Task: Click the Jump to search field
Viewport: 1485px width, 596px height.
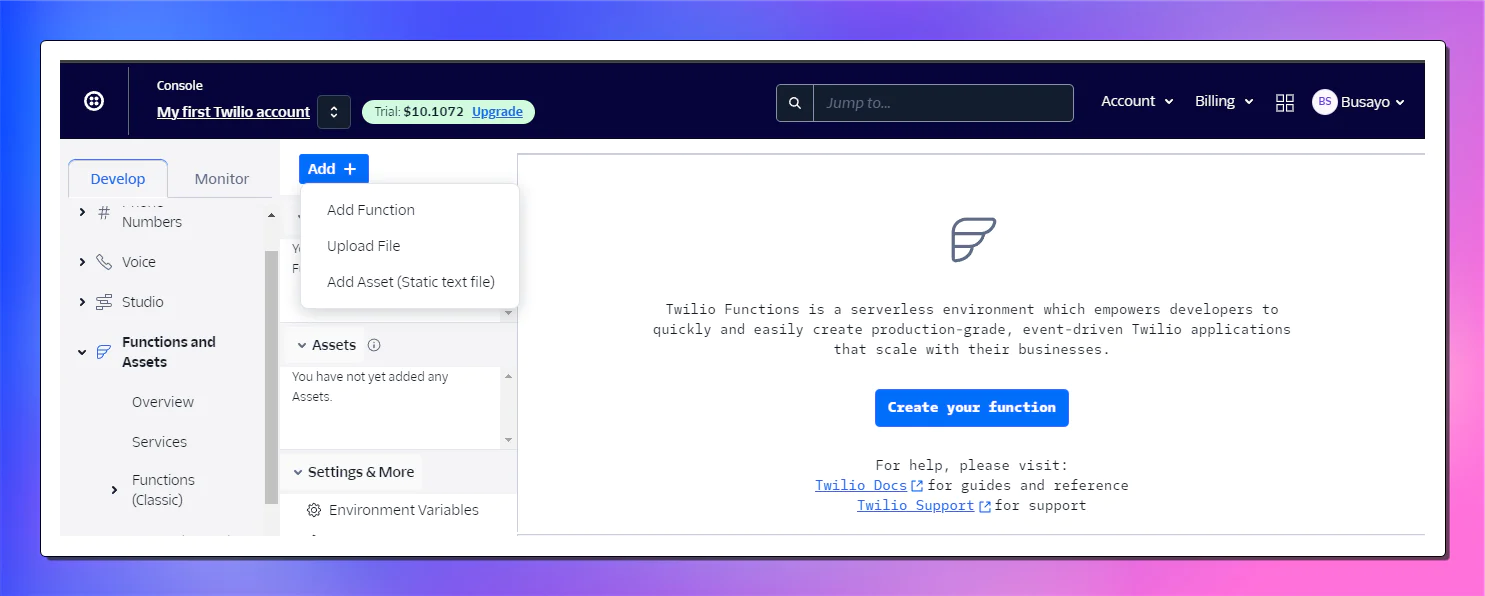Action: point(943,103)
